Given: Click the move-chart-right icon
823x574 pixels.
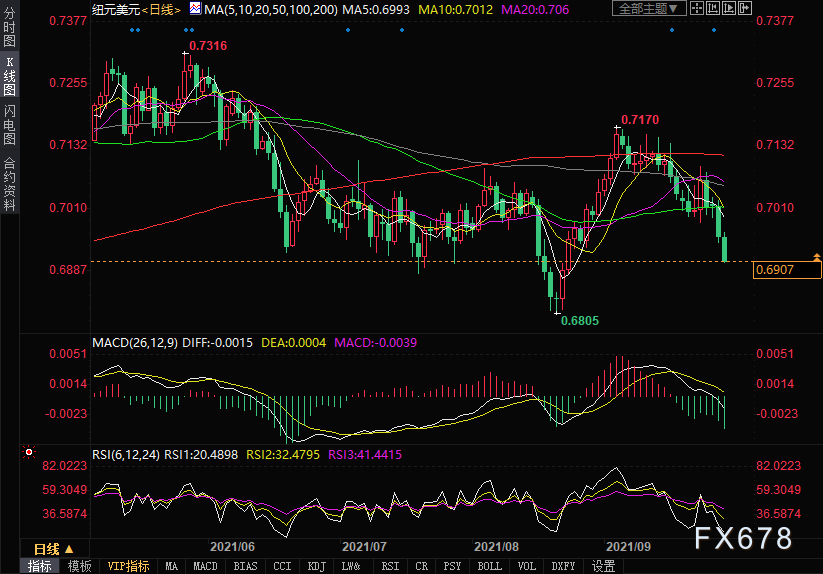Looking at the screenshot, I should click(x=745, y=8).
